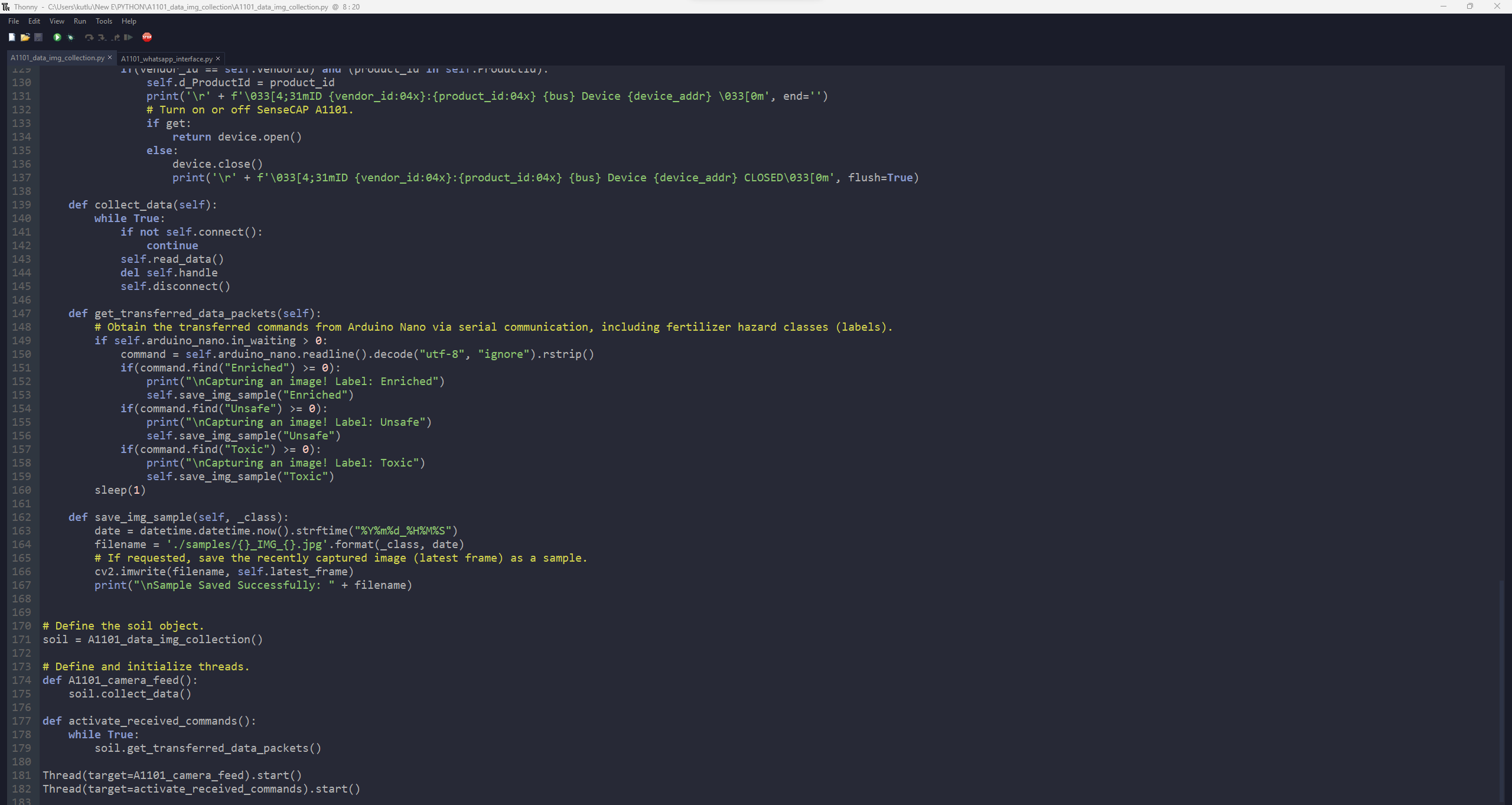Select the Step Over icon
The image size is (1512, 805).
(88, 37)
